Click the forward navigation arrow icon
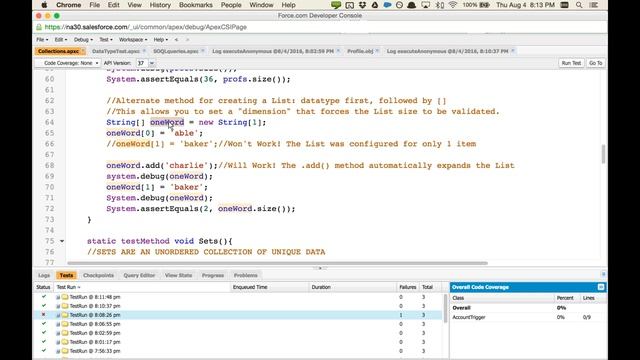The height and width of the screenshot is (360, 640). click(187, 40)
